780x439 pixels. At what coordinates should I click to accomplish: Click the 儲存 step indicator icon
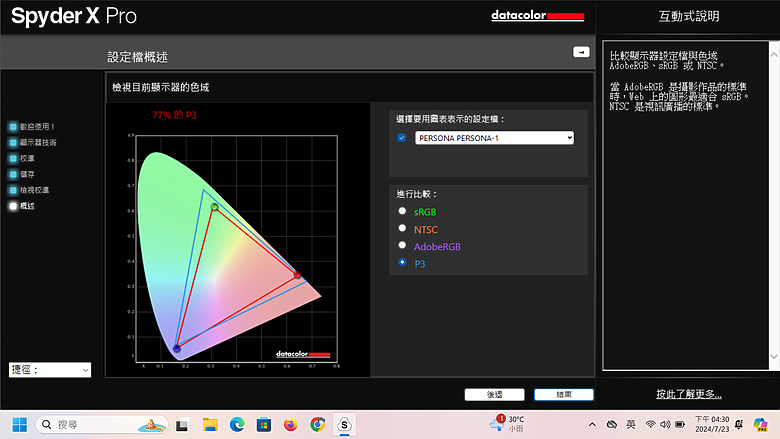tap(13, 175)
